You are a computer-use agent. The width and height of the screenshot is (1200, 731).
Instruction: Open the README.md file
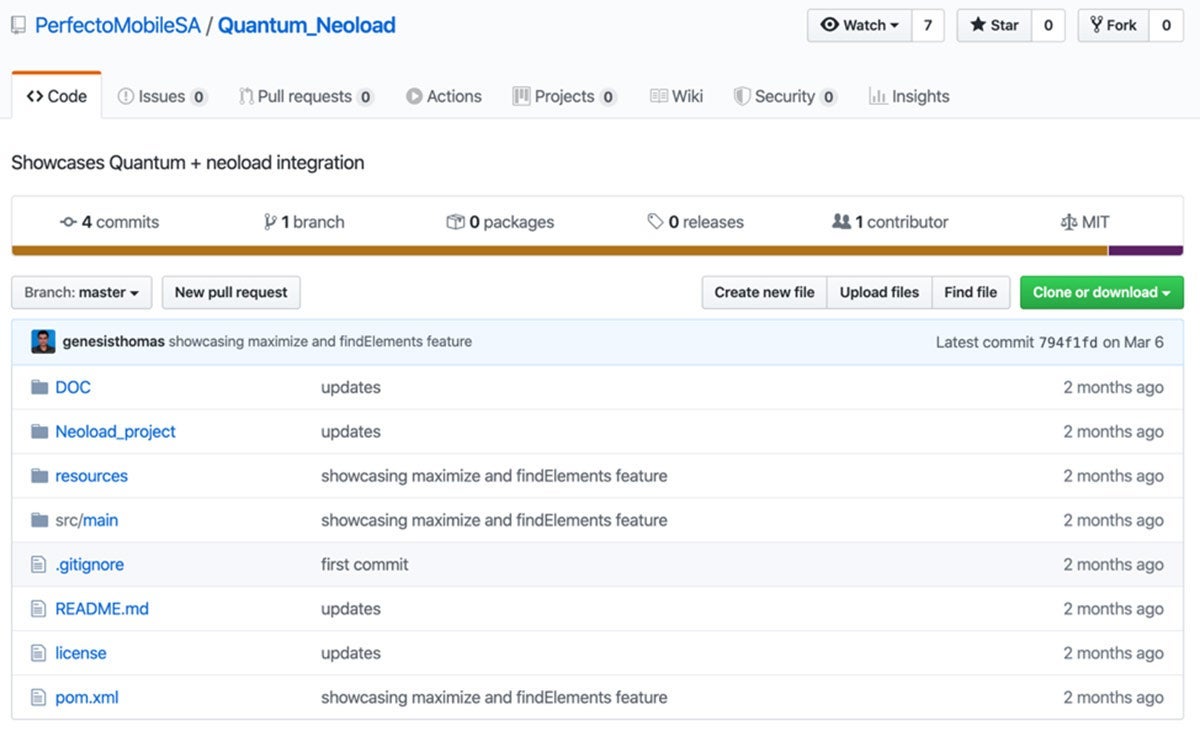coord(102,608)
